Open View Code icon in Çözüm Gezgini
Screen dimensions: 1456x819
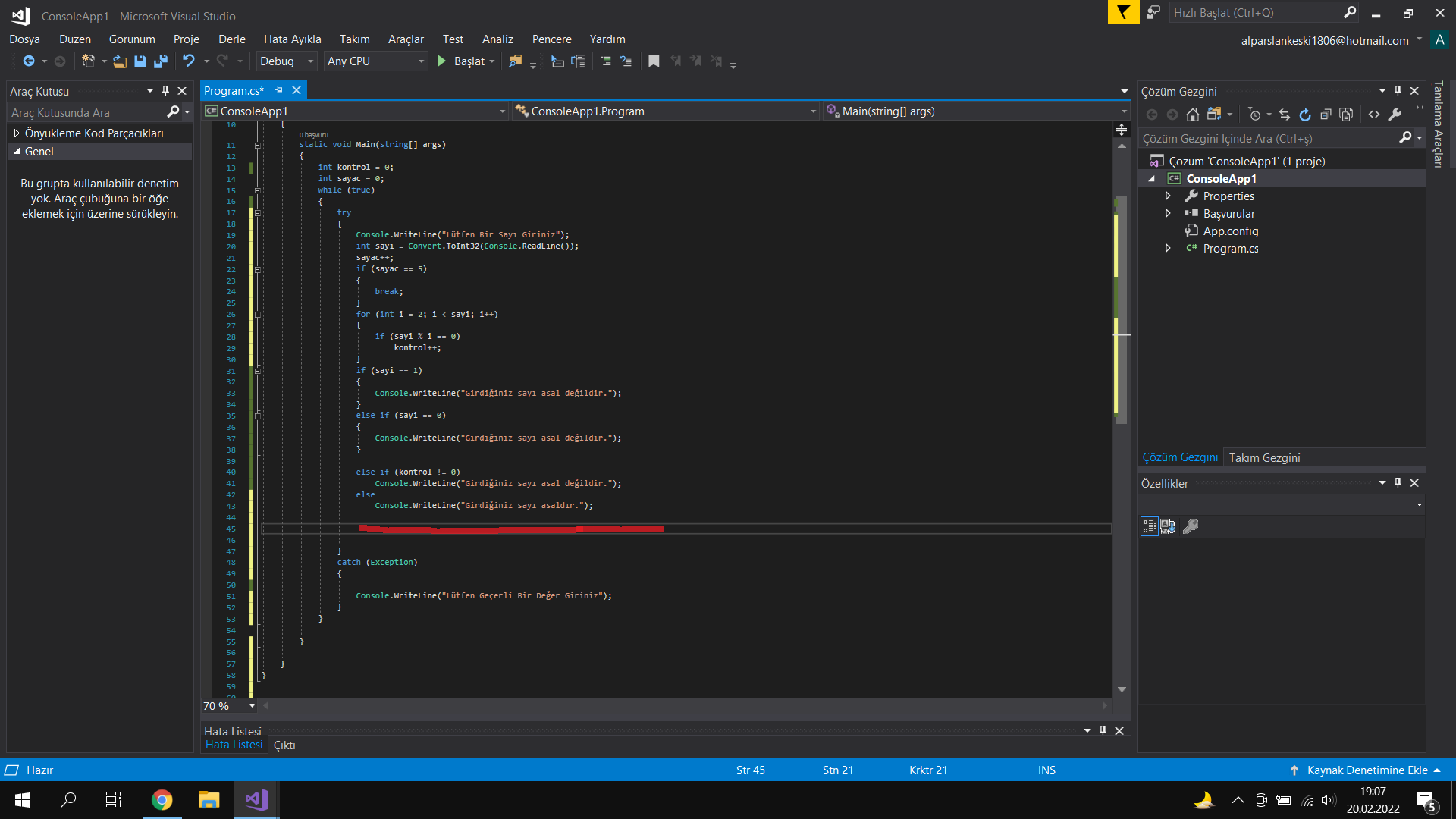pyautogui.click(x=1374, y=115)
